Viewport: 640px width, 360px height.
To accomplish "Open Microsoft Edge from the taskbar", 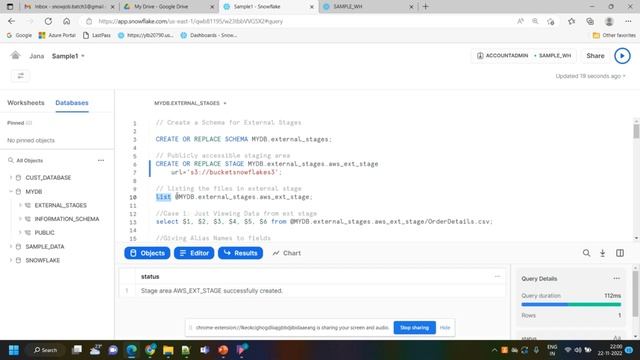I will click(x=131, y=350).
